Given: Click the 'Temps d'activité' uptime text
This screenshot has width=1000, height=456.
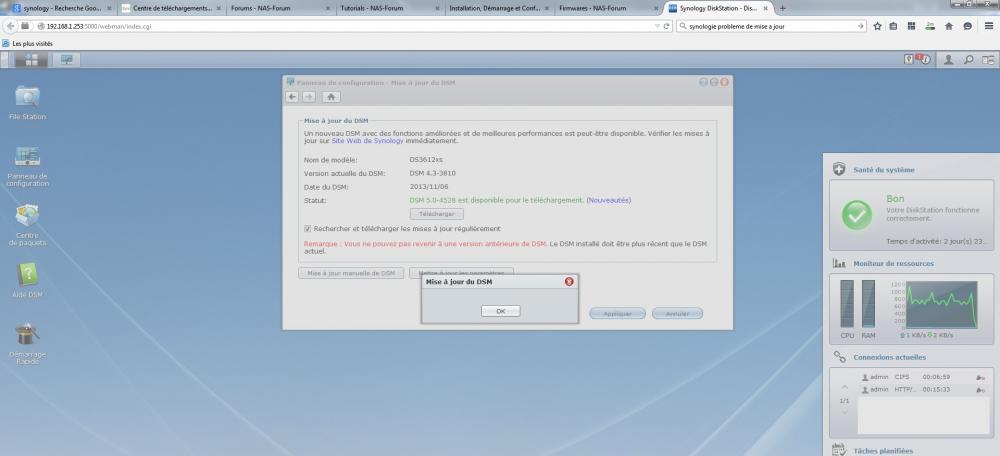Looking at the screenshot, I should click(x=936, y=242).
